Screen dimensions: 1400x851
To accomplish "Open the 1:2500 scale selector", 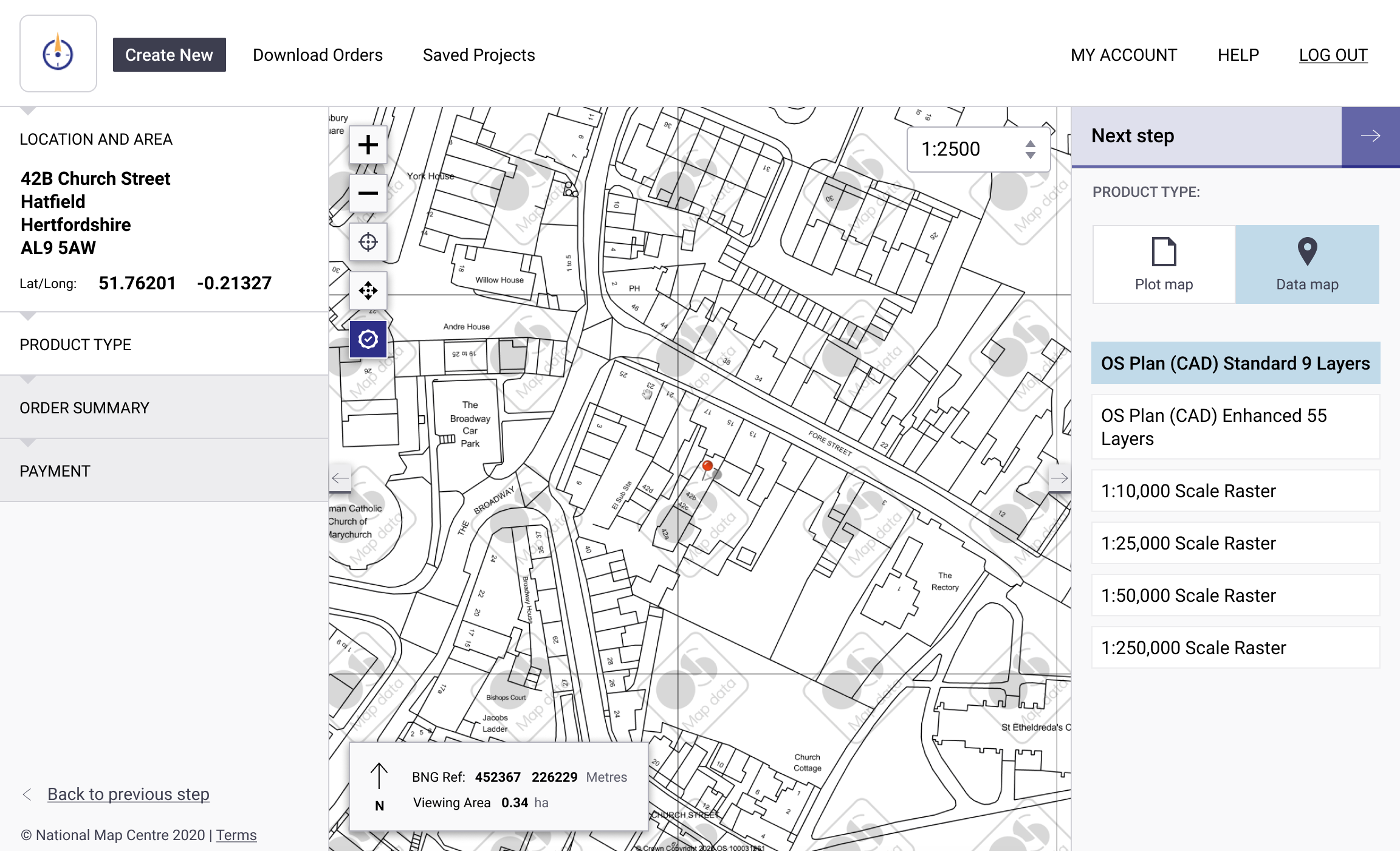I will pyautogui.click(x=978, y=149).
